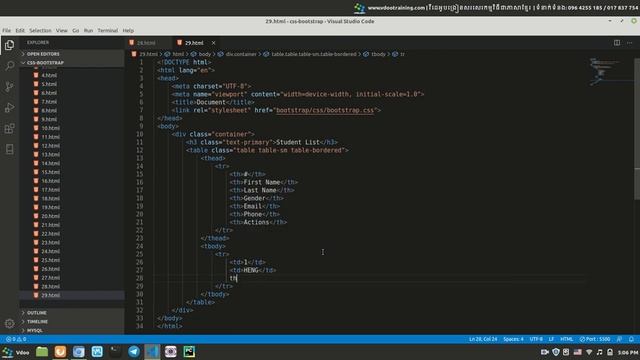Open 24.html in the explorer
Viewport: 640px width, 360px height.
tap(50, 251)
